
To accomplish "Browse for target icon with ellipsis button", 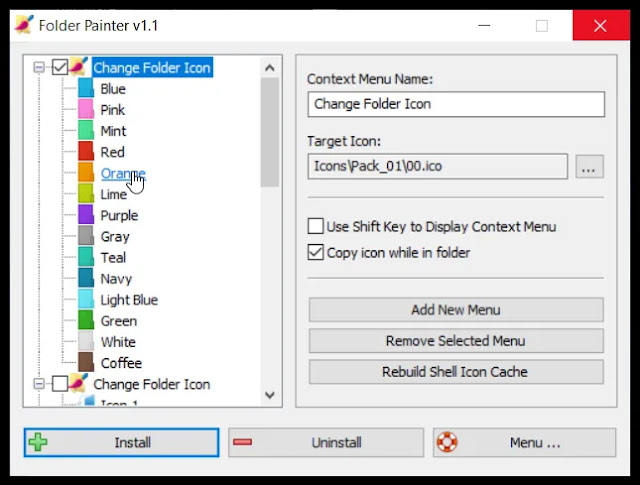I will [589, 166].
